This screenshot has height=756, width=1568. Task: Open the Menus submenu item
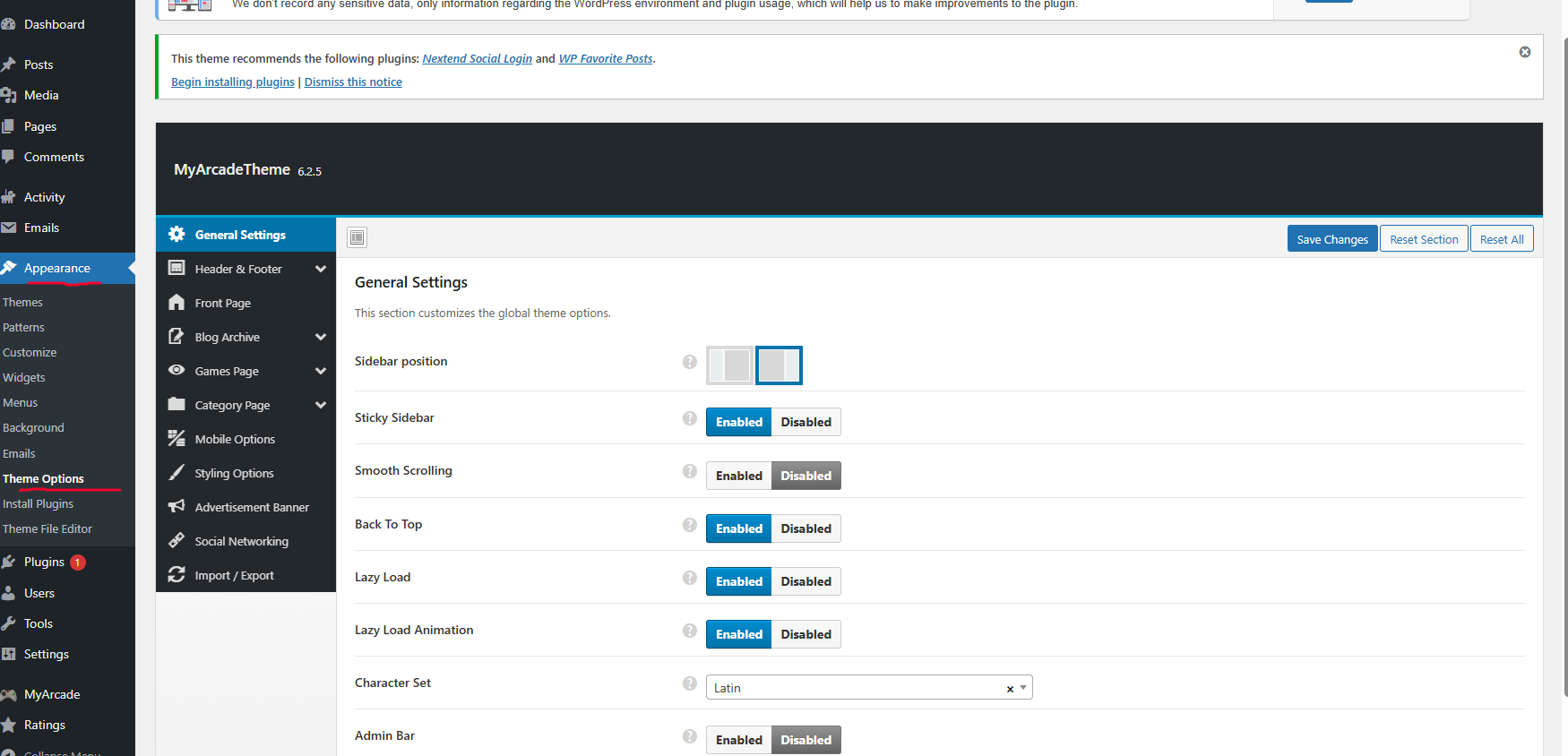tap(20, 402)
